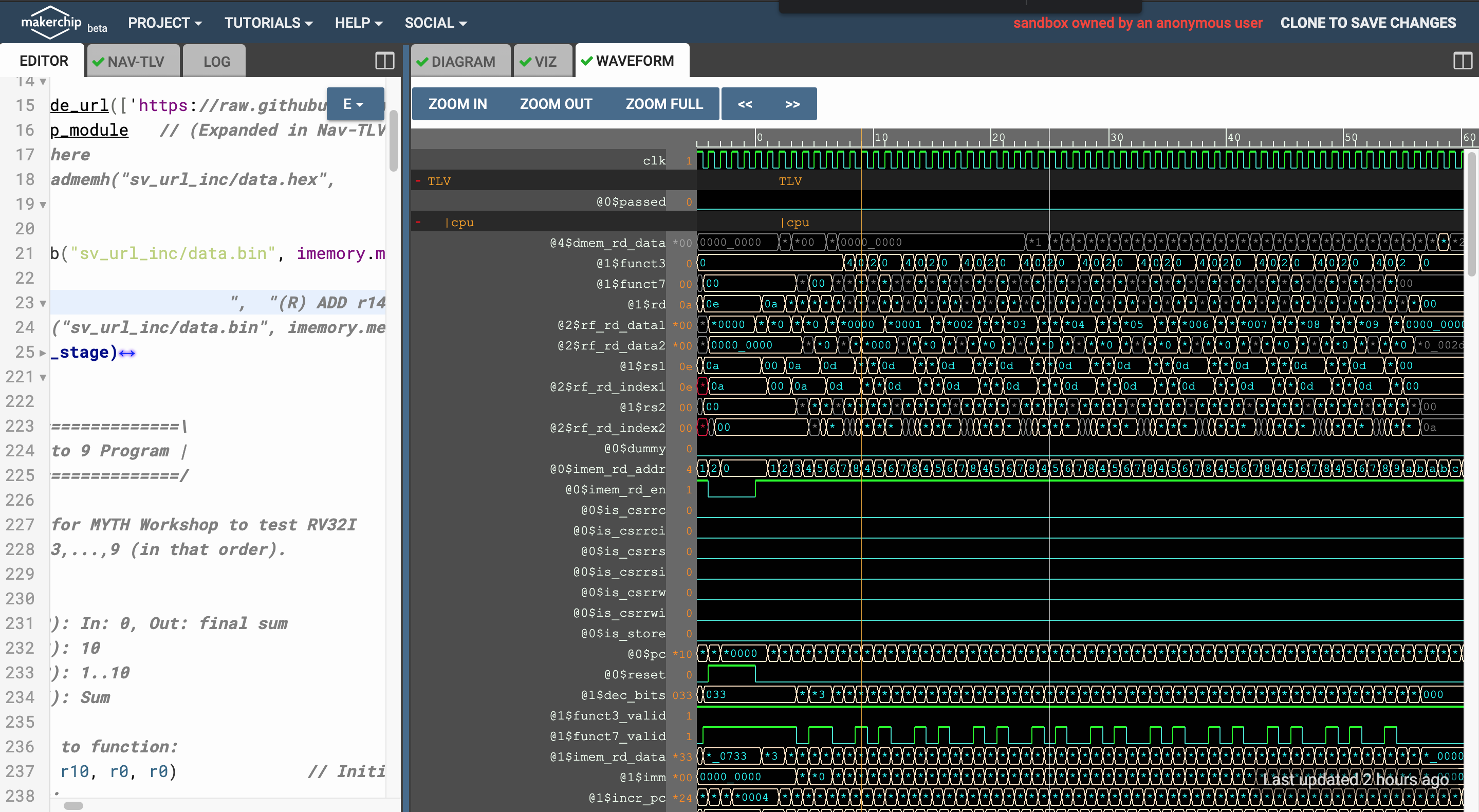The image size is (1479, 812).
Task: Select the @0$pc signal label
Action: point(646,654)
